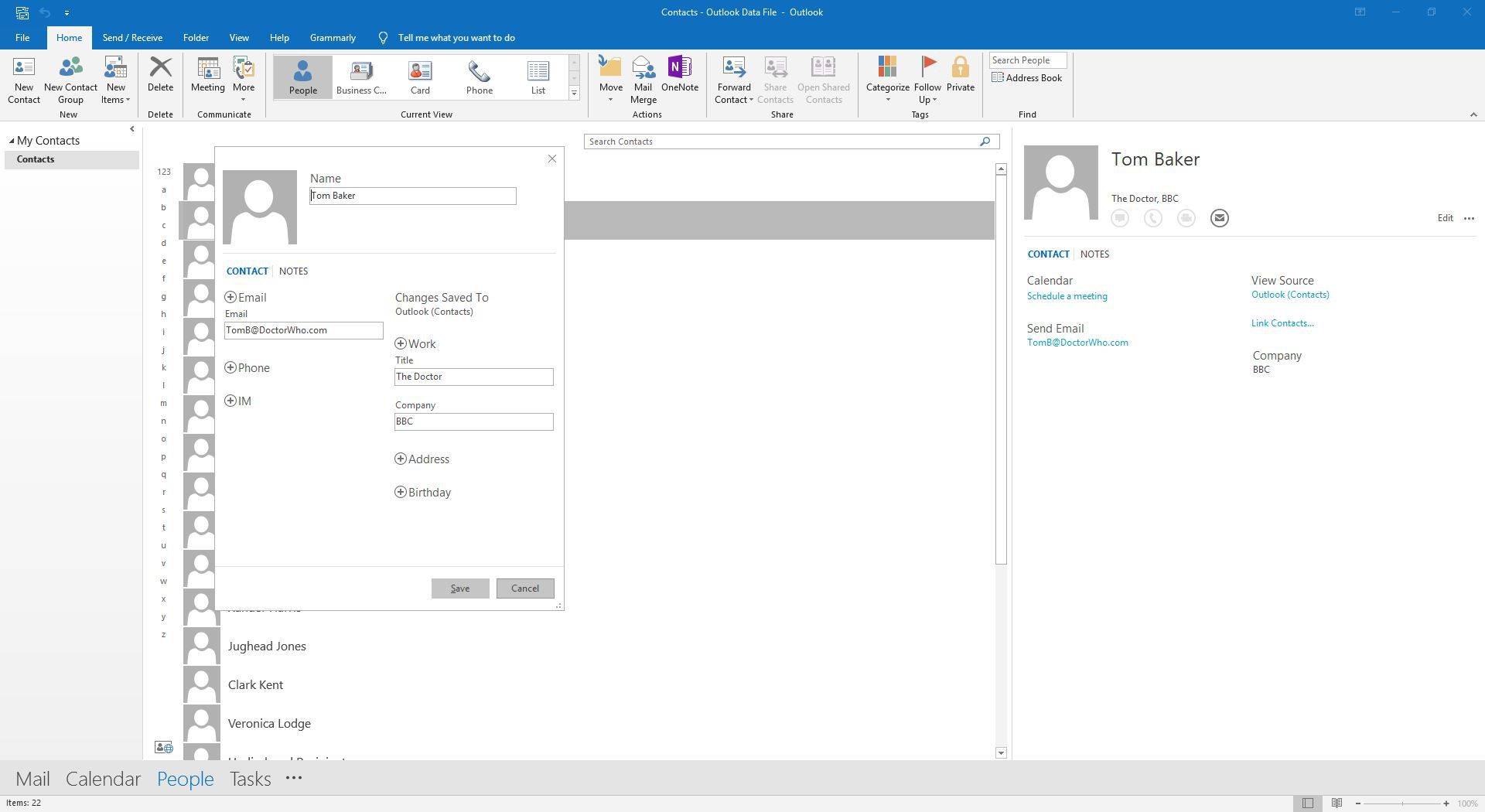
Task: Open the Address Book
Action: [x=1027, y=77]
